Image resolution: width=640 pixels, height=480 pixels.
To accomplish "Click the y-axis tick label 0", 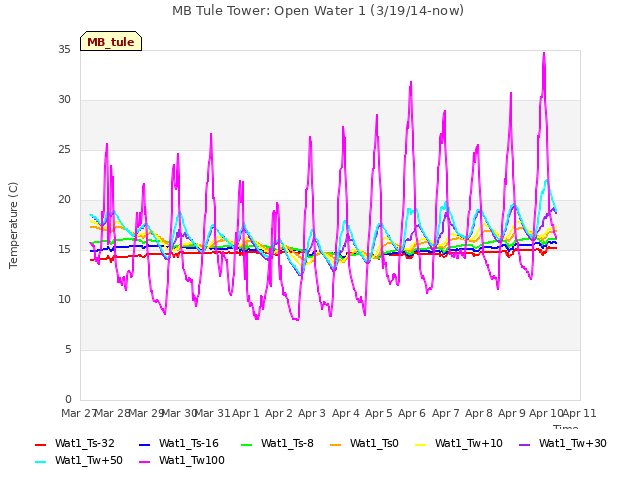I will point(68,400).
